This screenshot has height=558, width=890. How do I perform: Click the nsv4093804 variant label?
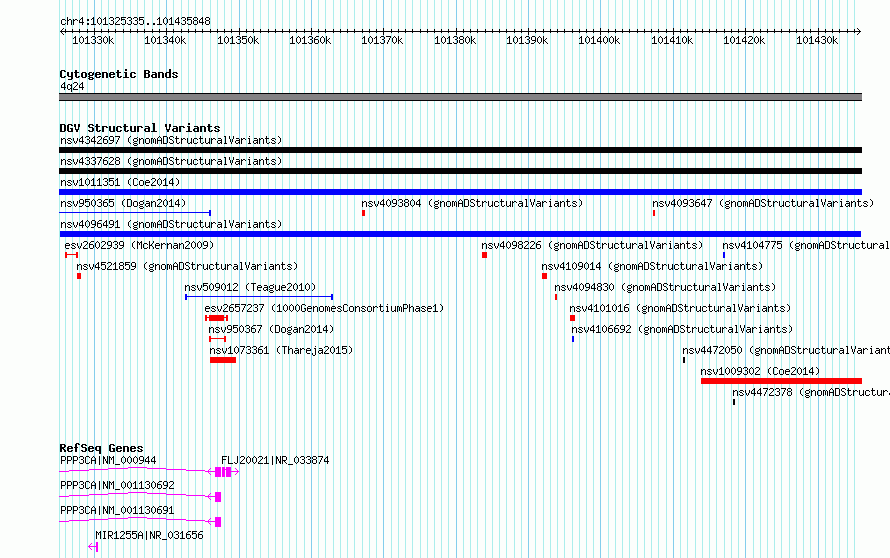[x=472, y=203]
